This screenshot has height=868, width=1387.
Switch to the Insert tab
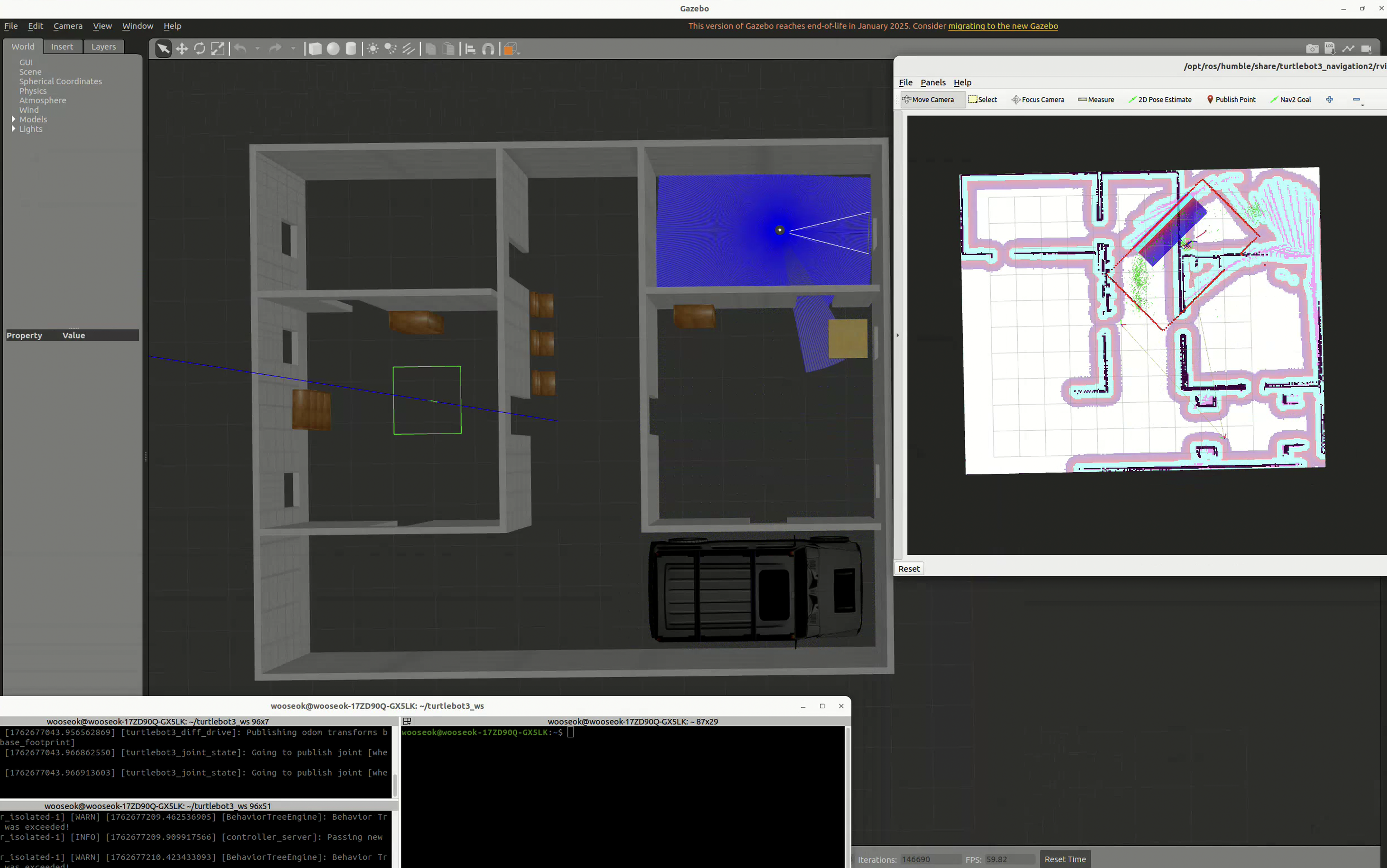(x=62, y=46)
